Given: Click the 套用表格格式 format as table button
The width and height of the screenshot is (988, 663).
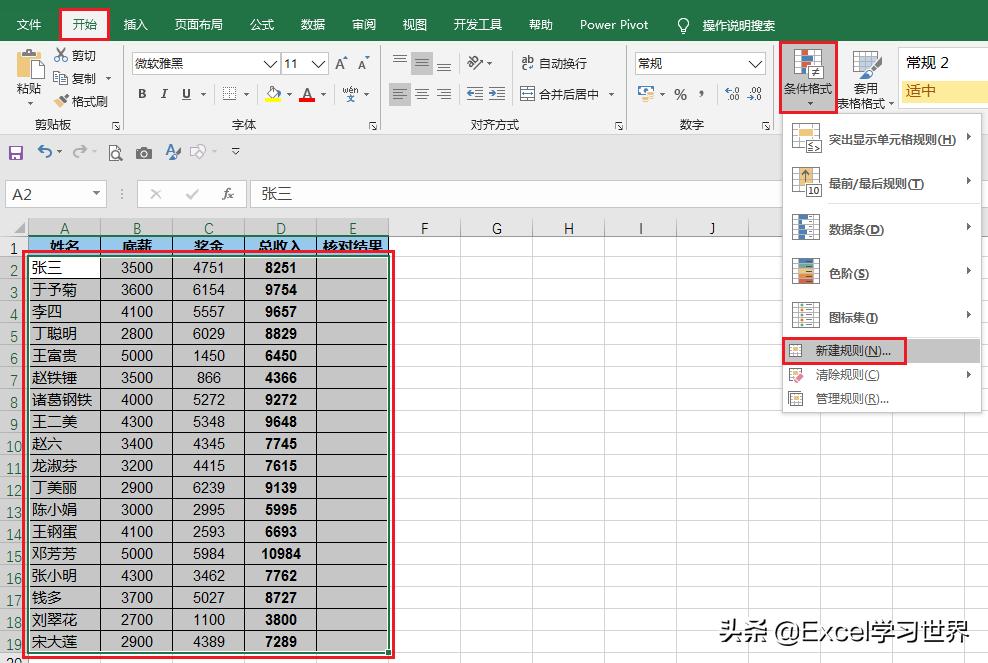Looking at the screenshot, I should 865,80.
